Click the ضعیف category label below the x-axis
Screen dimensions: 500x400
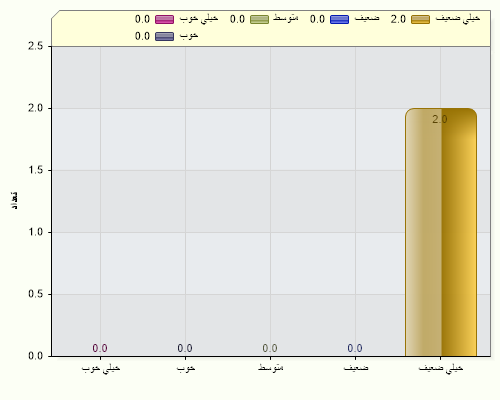(356, 368)
